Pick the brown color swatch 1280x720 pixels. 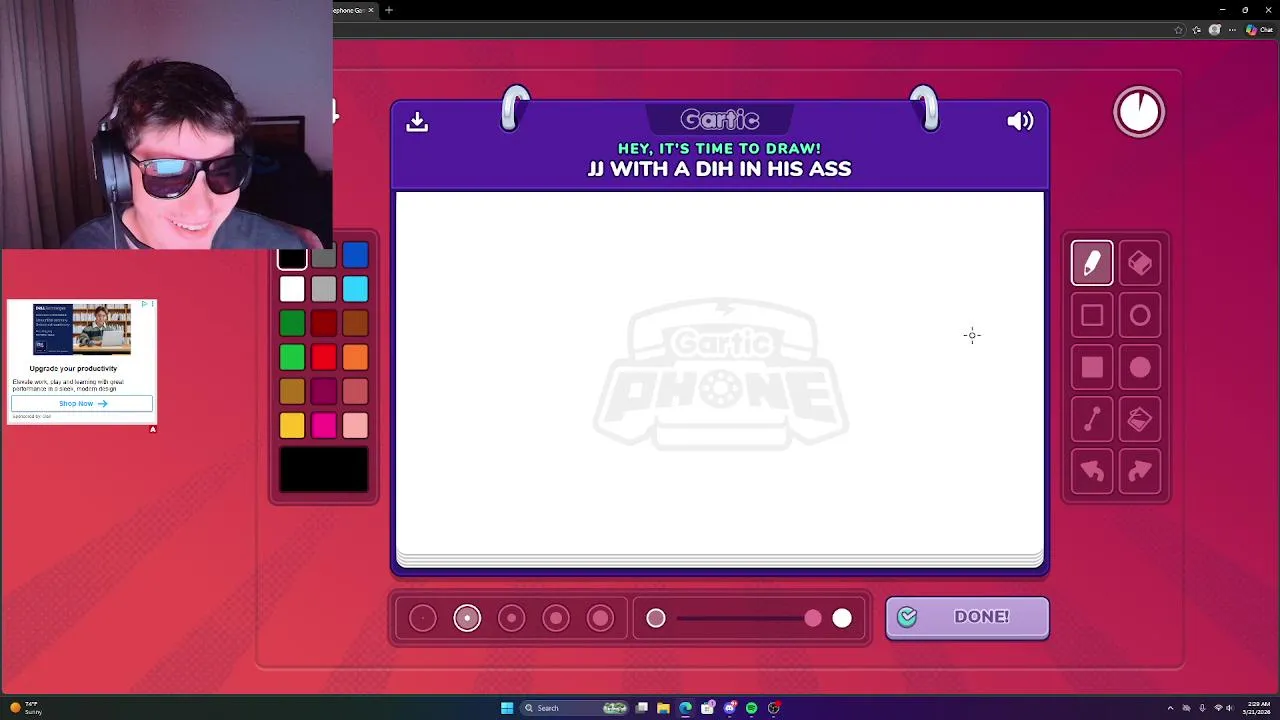[x=355, y=324]
